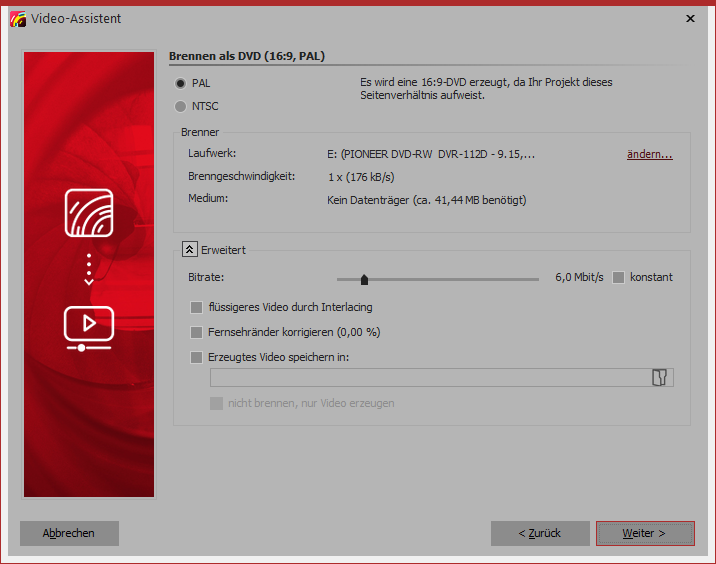Select the PAL video standard

[x=180, y=83]
